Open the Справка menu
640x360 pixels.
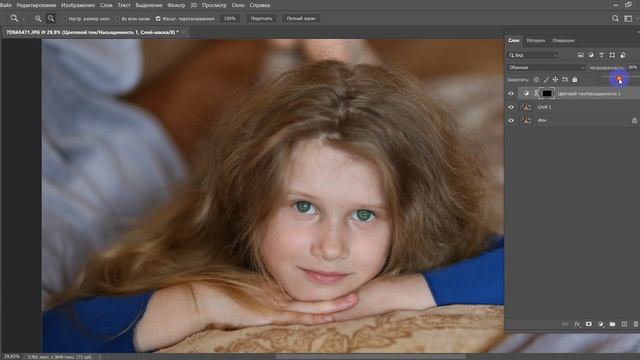coord(260,5)
